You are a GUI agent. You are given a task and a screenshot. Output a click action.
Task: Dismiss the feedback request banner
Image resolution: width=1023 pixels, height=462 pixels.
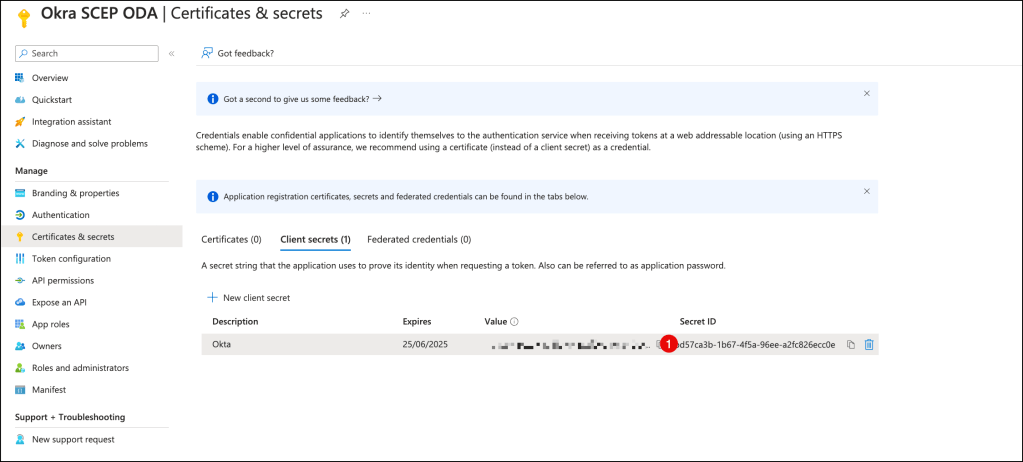point(866,93)
